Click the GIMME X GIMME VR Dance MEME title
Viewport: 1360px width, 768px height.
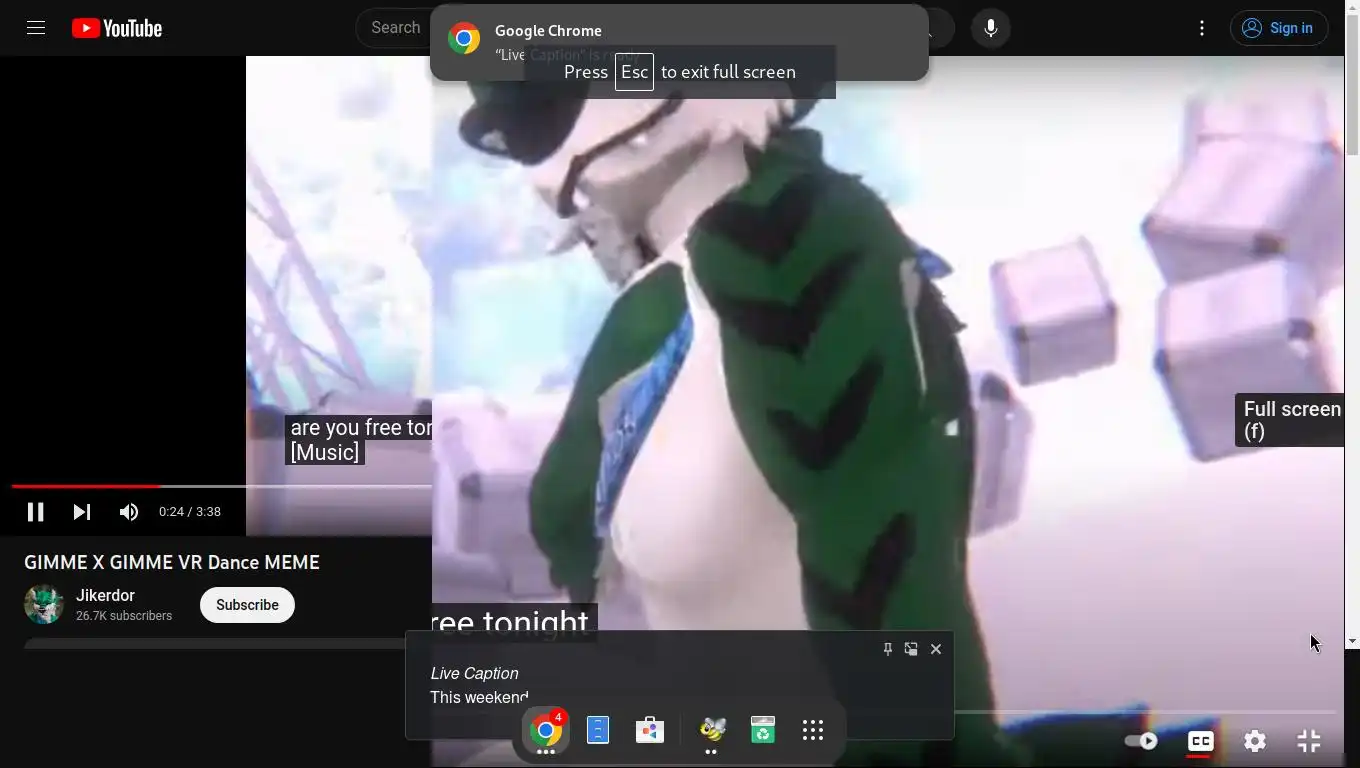(172, 562)
